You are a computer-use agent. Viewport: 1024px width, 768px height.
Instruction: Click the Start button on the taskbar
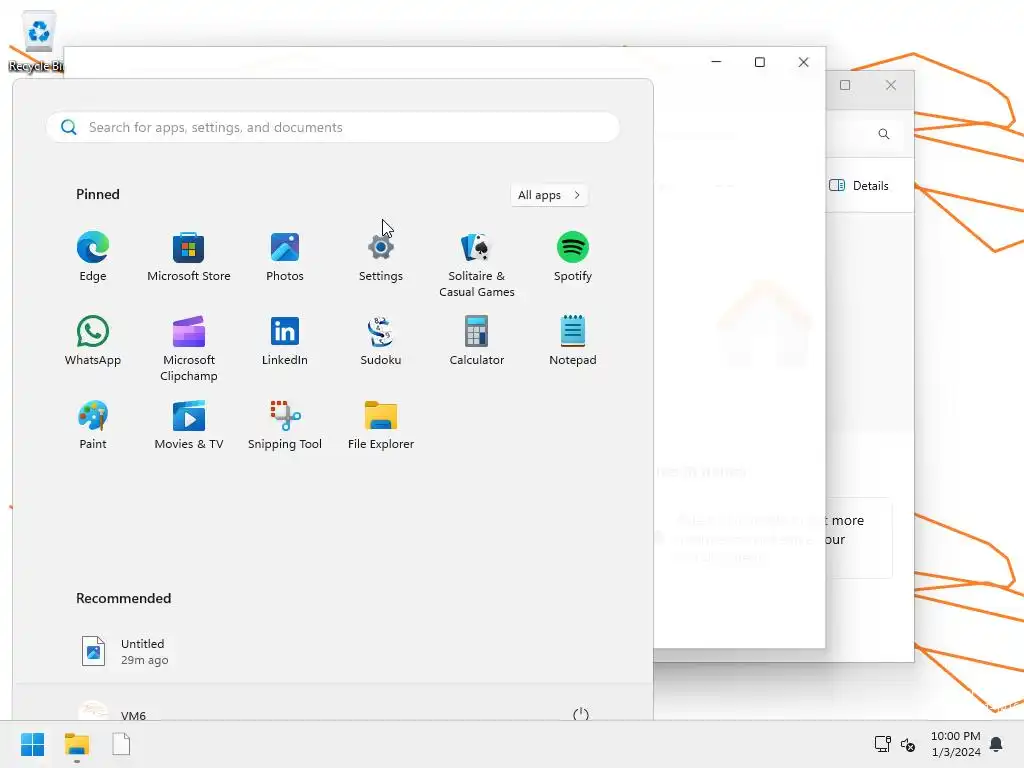coord(33,744)
